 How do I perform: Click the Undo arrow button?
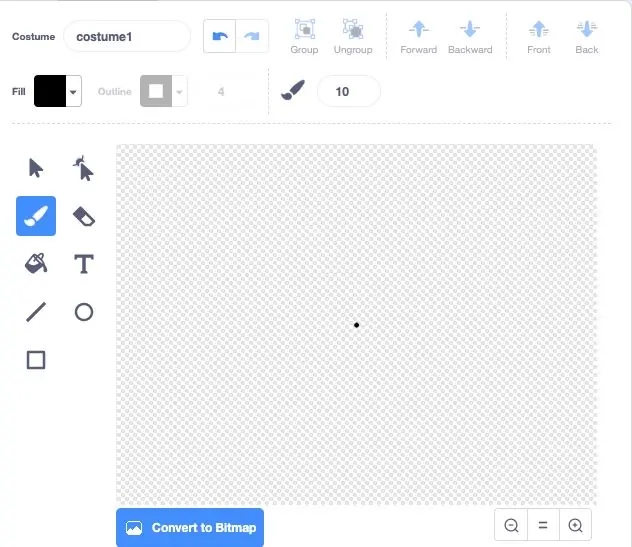coord(220,36)
